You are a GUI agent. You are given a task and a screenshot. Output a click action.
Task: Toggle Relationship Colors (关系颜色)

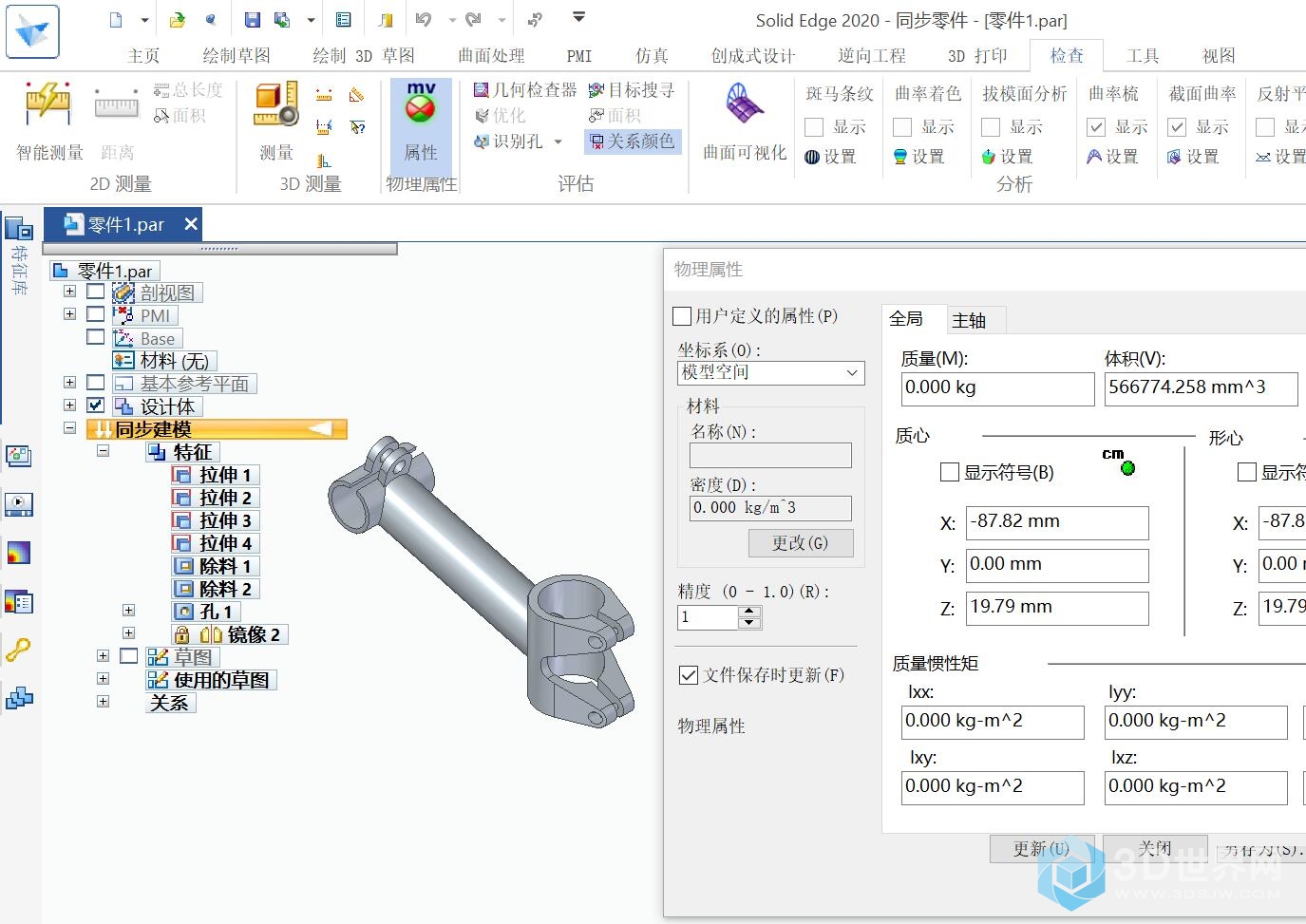tap(633, 141)
